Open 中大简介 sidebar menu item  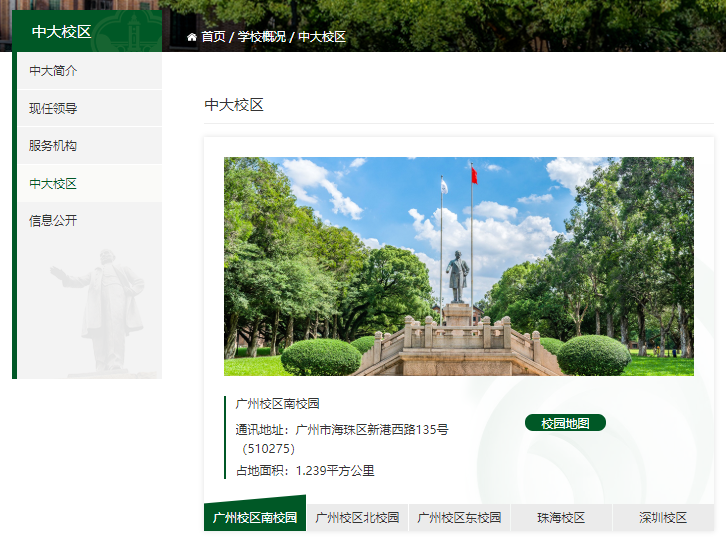[90, 70]
